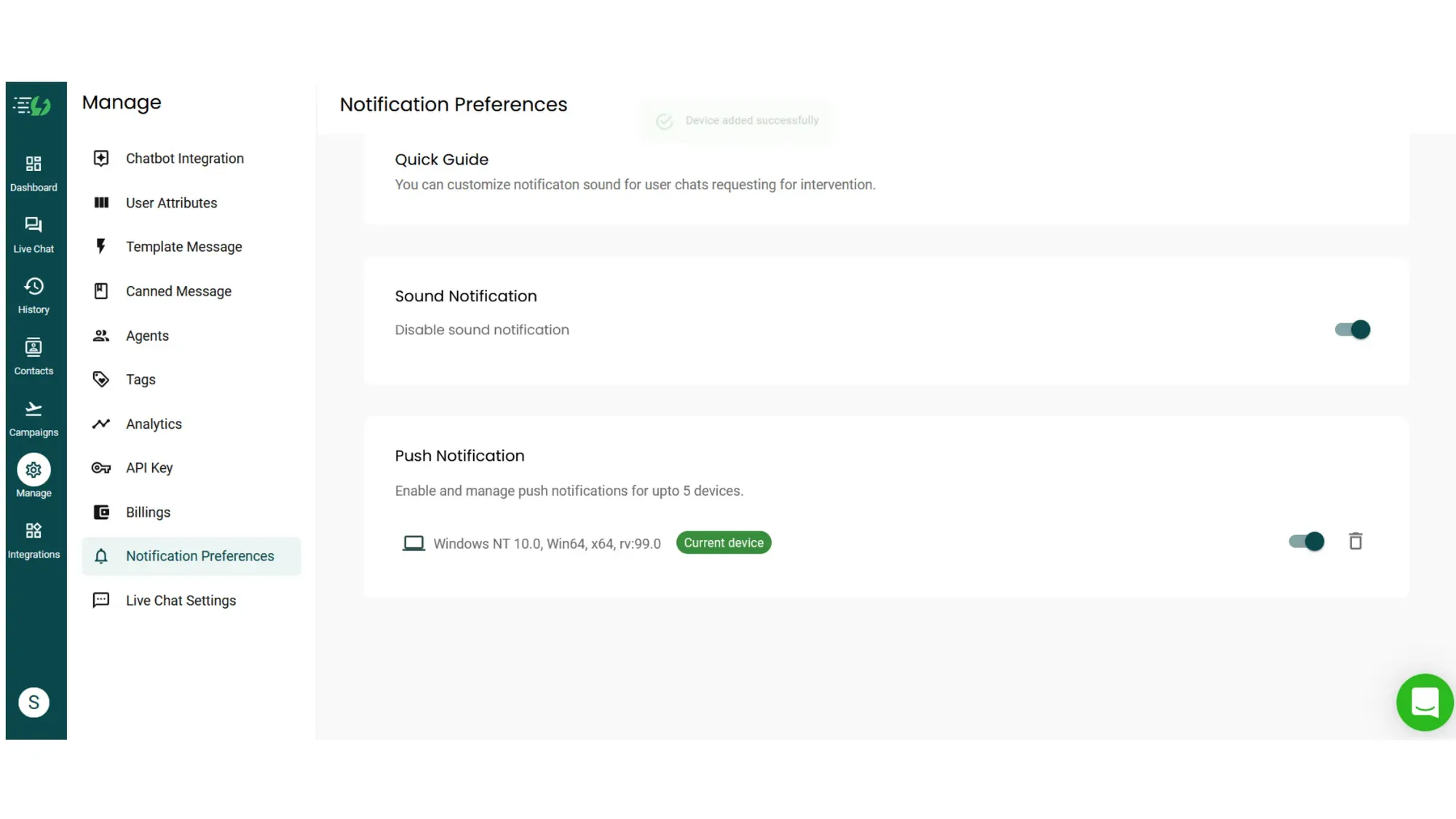
Task: Select Chatbot Integration in the Manage menu
Action: (184, 158)
